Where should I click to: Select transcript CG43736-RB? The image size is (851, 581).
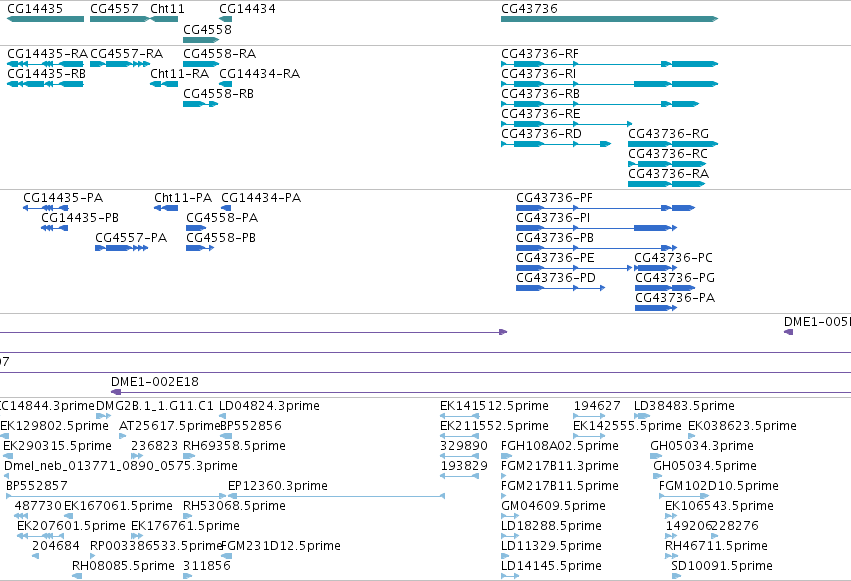(x=600, y=104)
